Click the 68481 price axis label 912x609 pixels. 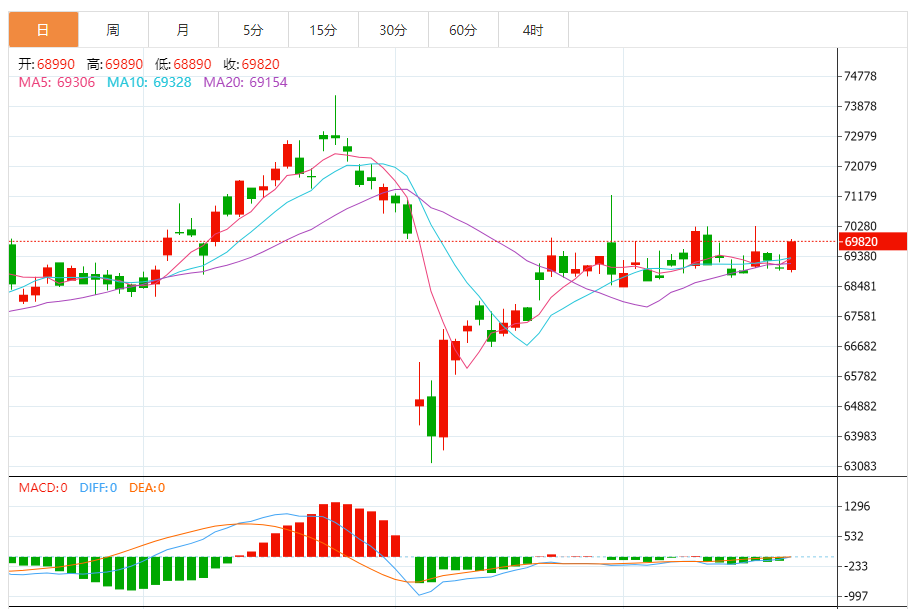(x=860, y=286)
